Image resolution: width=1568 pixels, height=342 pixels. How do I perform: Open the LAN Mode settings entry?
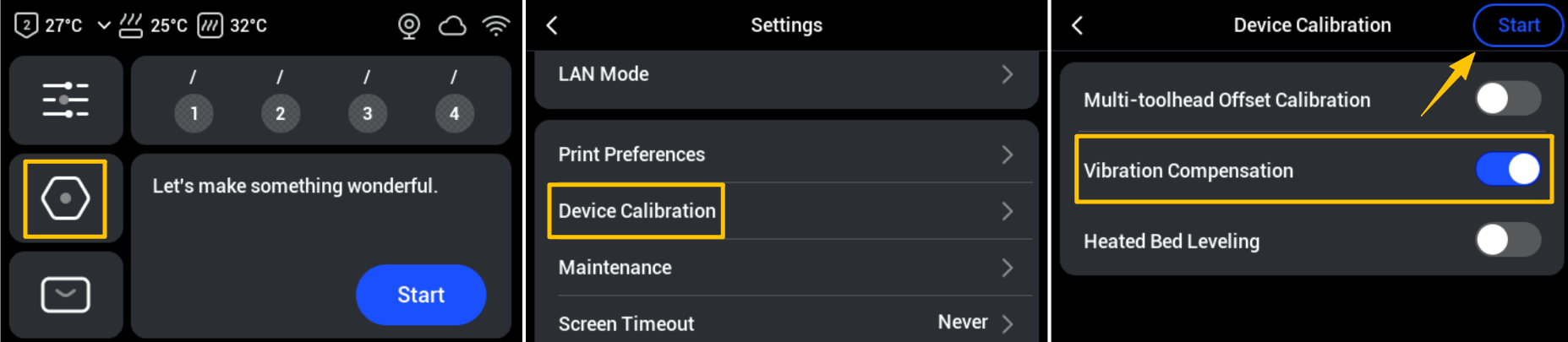coord(786,74)
